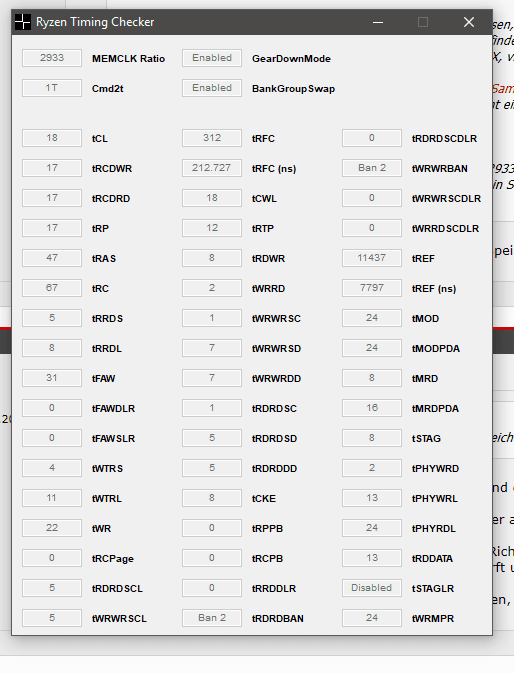Select the tRCDRD value field
This screenshot has height=673, width=514.
click(x=52, y=198)
